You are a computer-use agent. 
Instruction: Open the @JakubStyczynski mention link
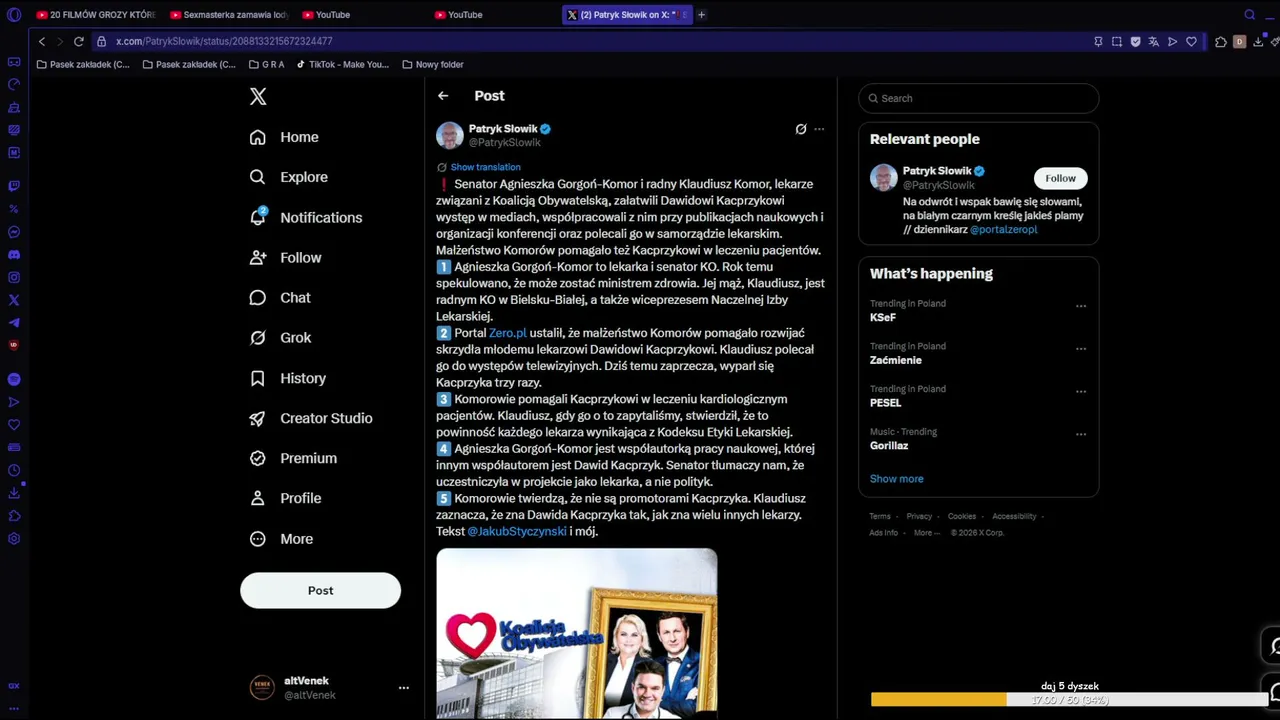pyautogui.click(x=517, y=531)
